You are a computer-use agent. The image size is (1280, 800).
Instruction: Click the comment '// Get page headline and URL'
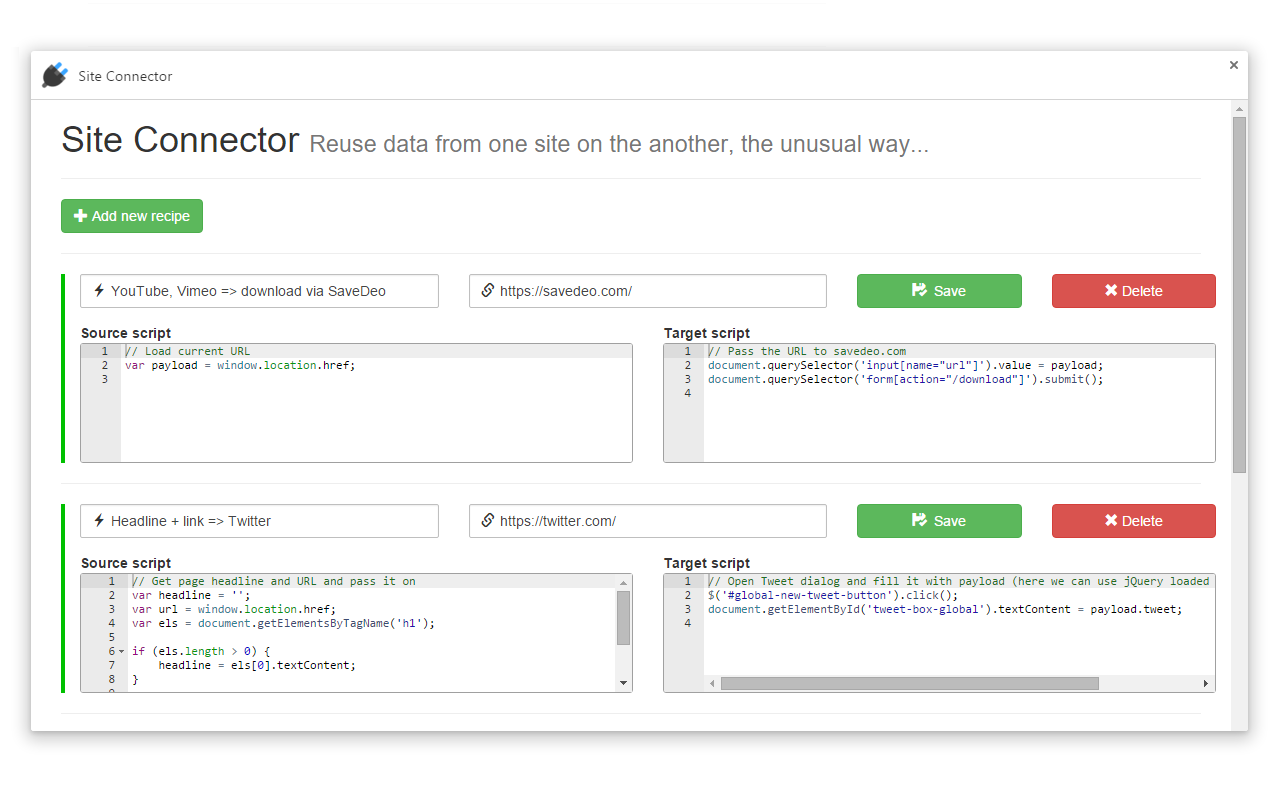click(274, 581)
